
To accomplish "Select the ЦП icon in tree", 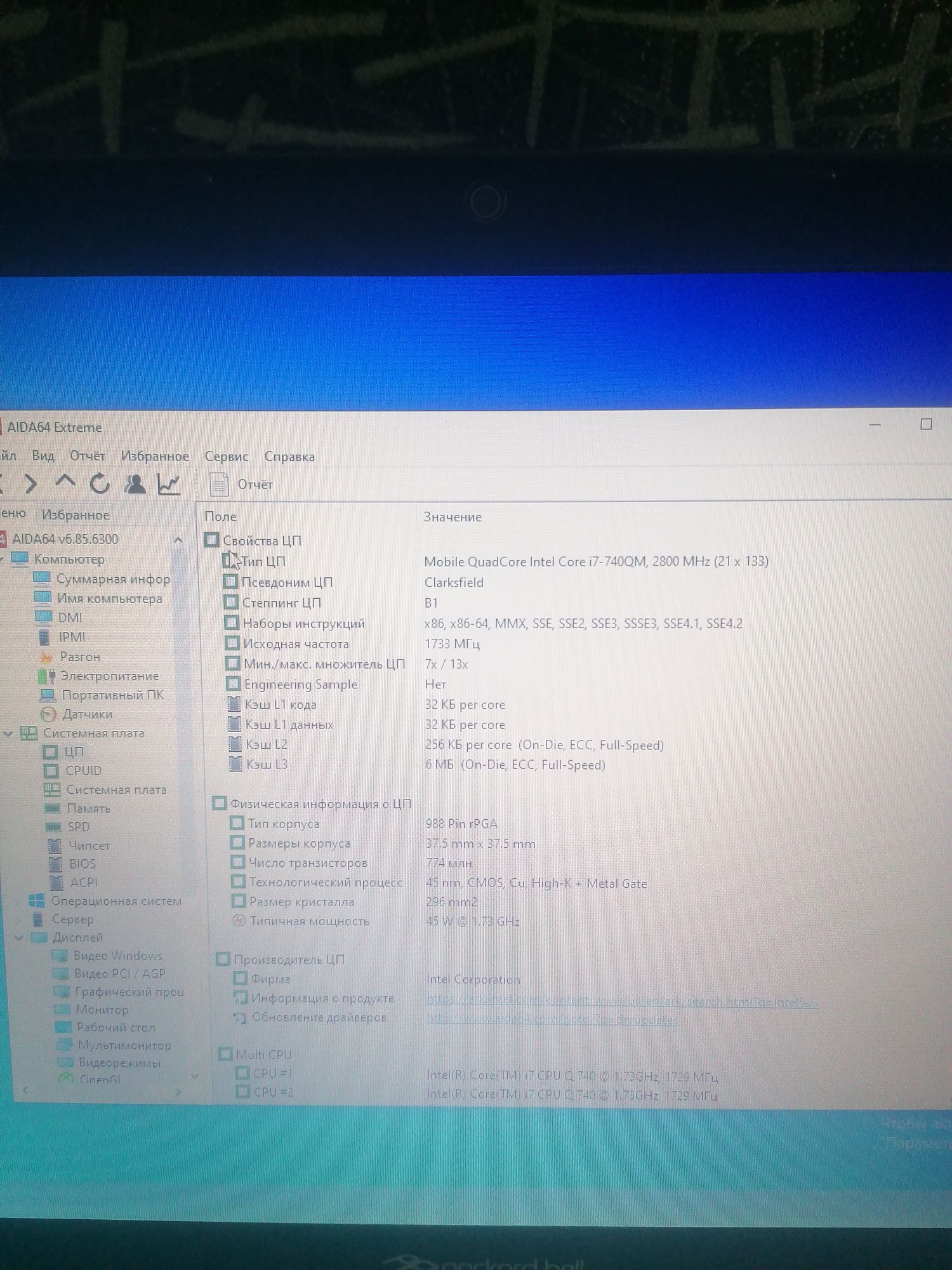I will [50, 752].
